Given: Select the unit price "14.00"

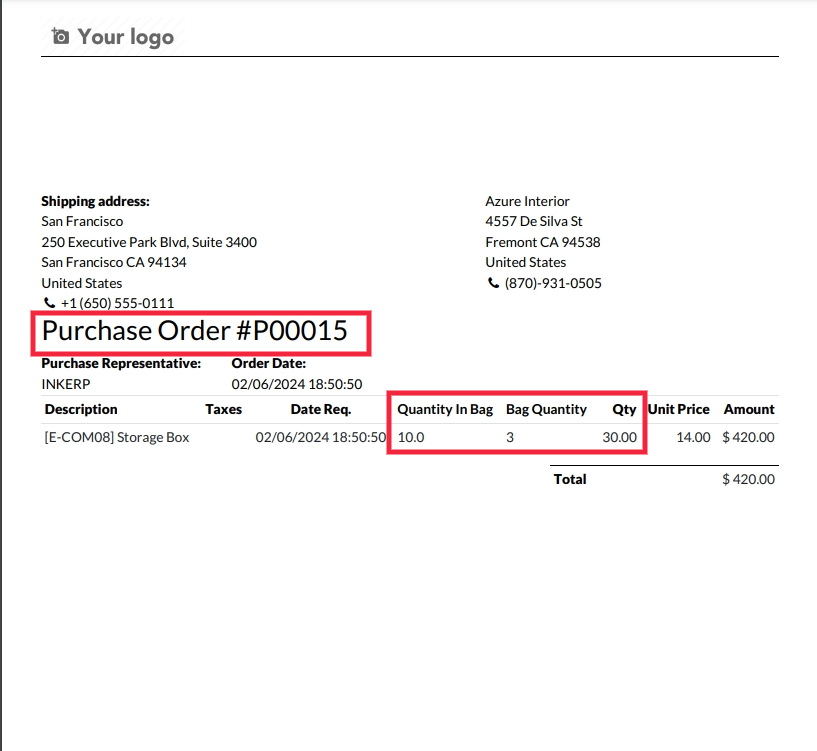Looking at the screenshot, I should 694,437.
